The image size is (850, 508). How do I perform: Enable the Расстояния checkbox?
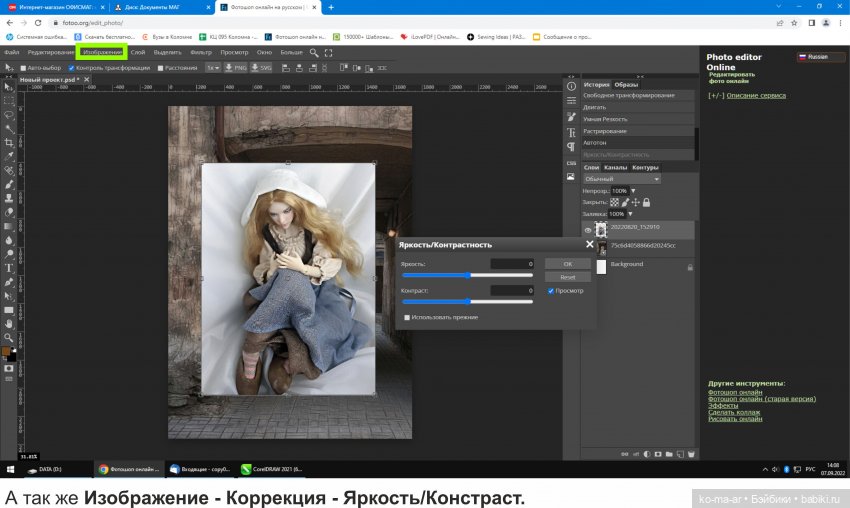160,68
